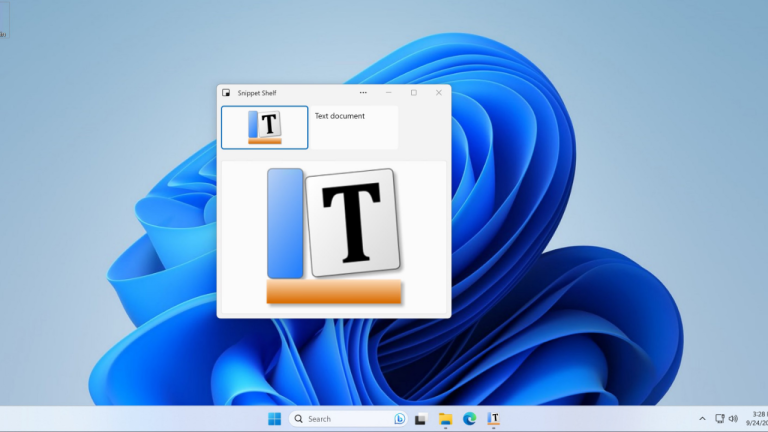Close the Snippet Shelf window

click(x=439, y=93)
